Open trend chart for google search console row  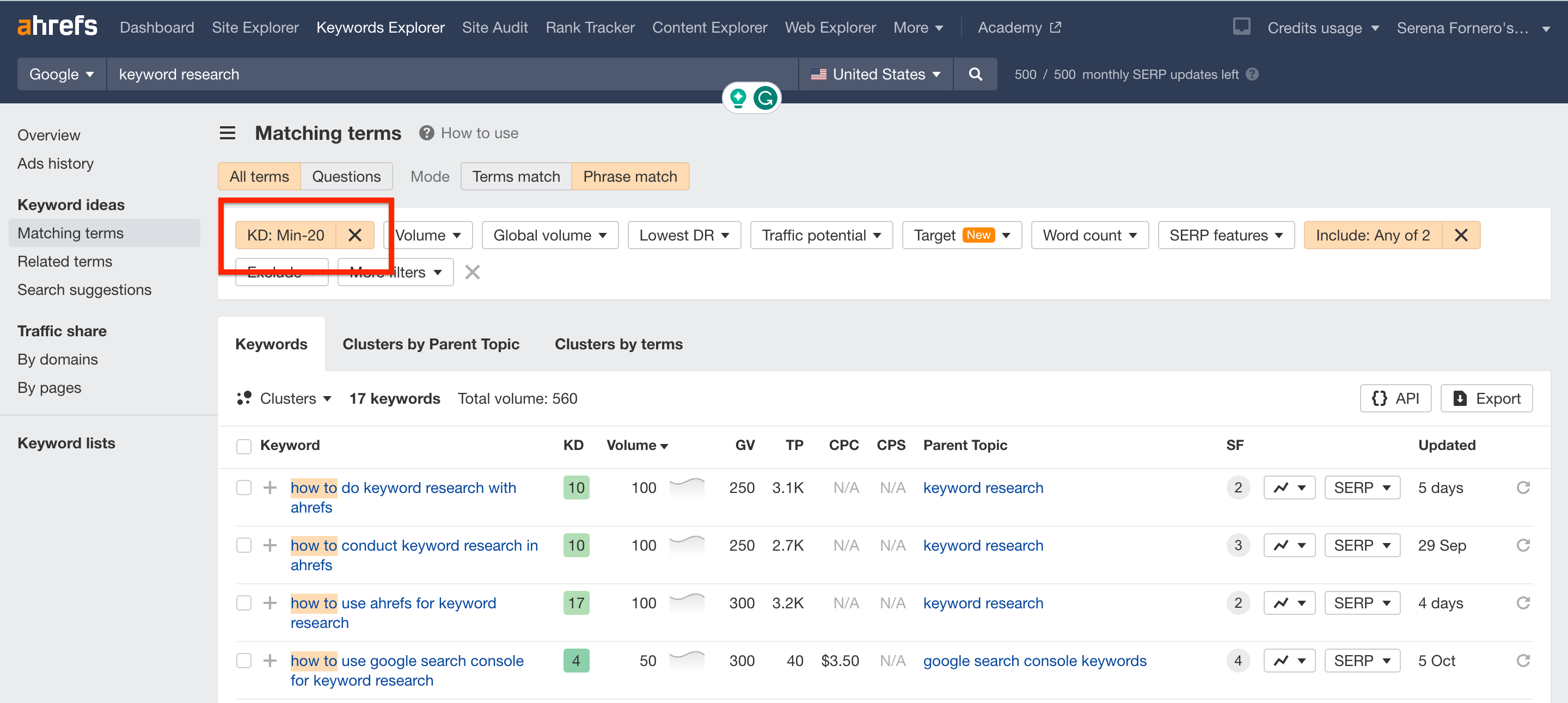pos(1289,661)
